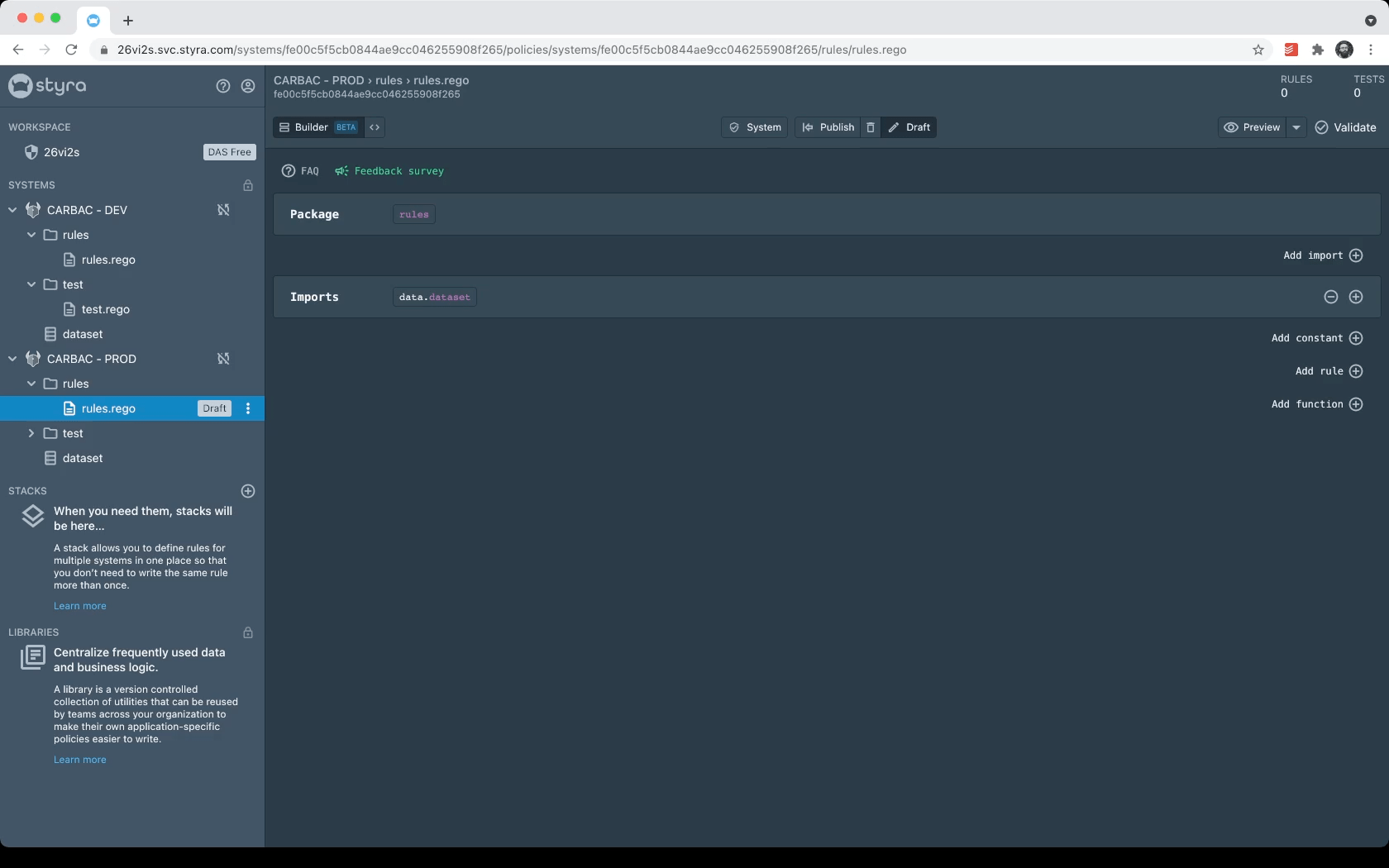1389x868 pixels.
Task: Click Add import
Action: (x=1323, y=255)
